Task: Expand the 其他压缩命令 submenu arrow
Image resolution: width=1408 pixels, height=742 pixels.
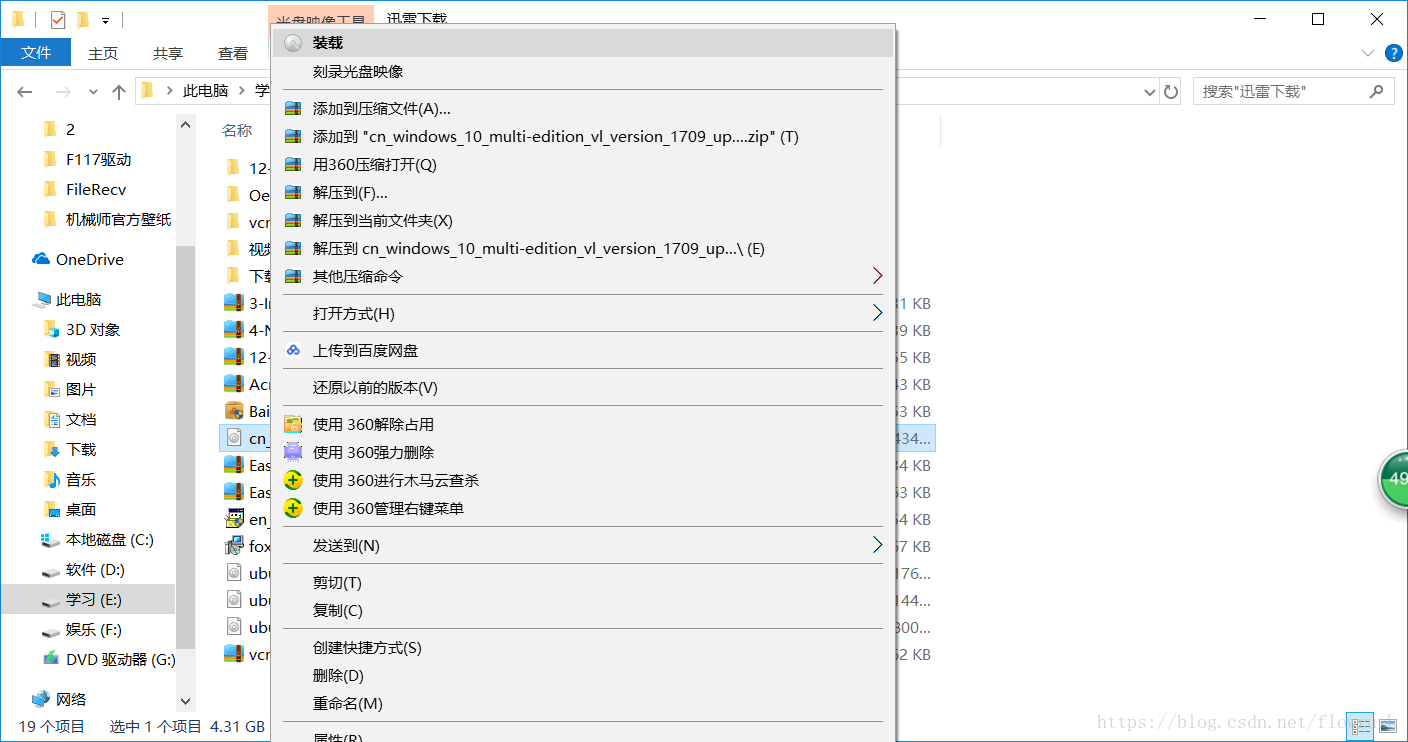Action: (877, 276)
